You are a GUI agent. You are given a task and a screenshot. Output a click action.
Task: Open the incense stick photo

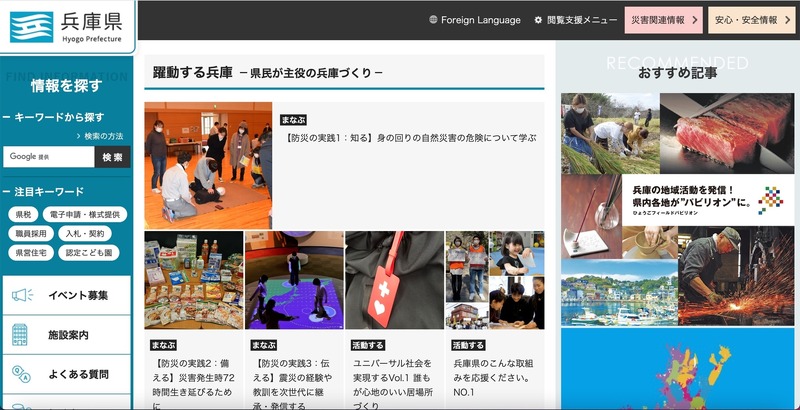point(591,217)
